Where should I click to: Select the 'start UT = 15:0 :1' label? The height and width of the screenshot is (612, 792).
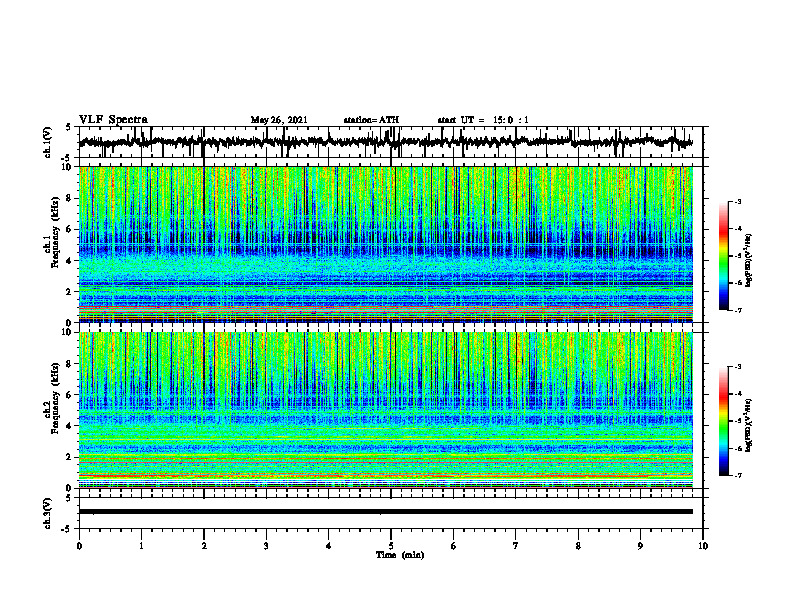coord(483,120)
